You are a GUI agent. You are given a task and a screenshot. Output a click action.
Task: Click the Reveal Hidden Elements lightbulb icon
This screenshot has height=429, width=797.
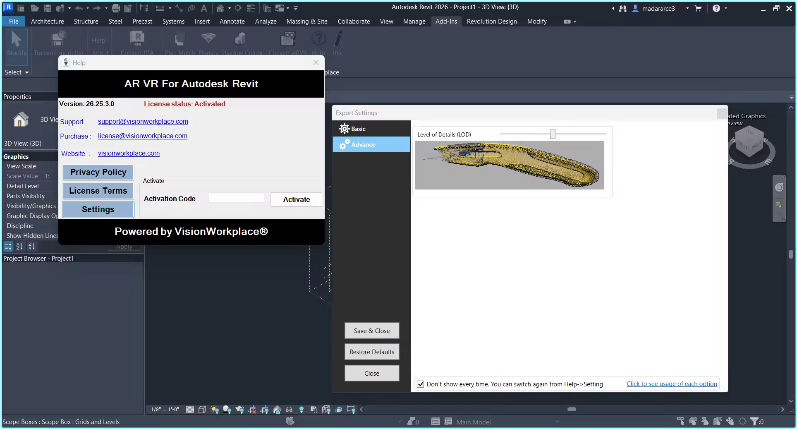[x=301, y=409]
